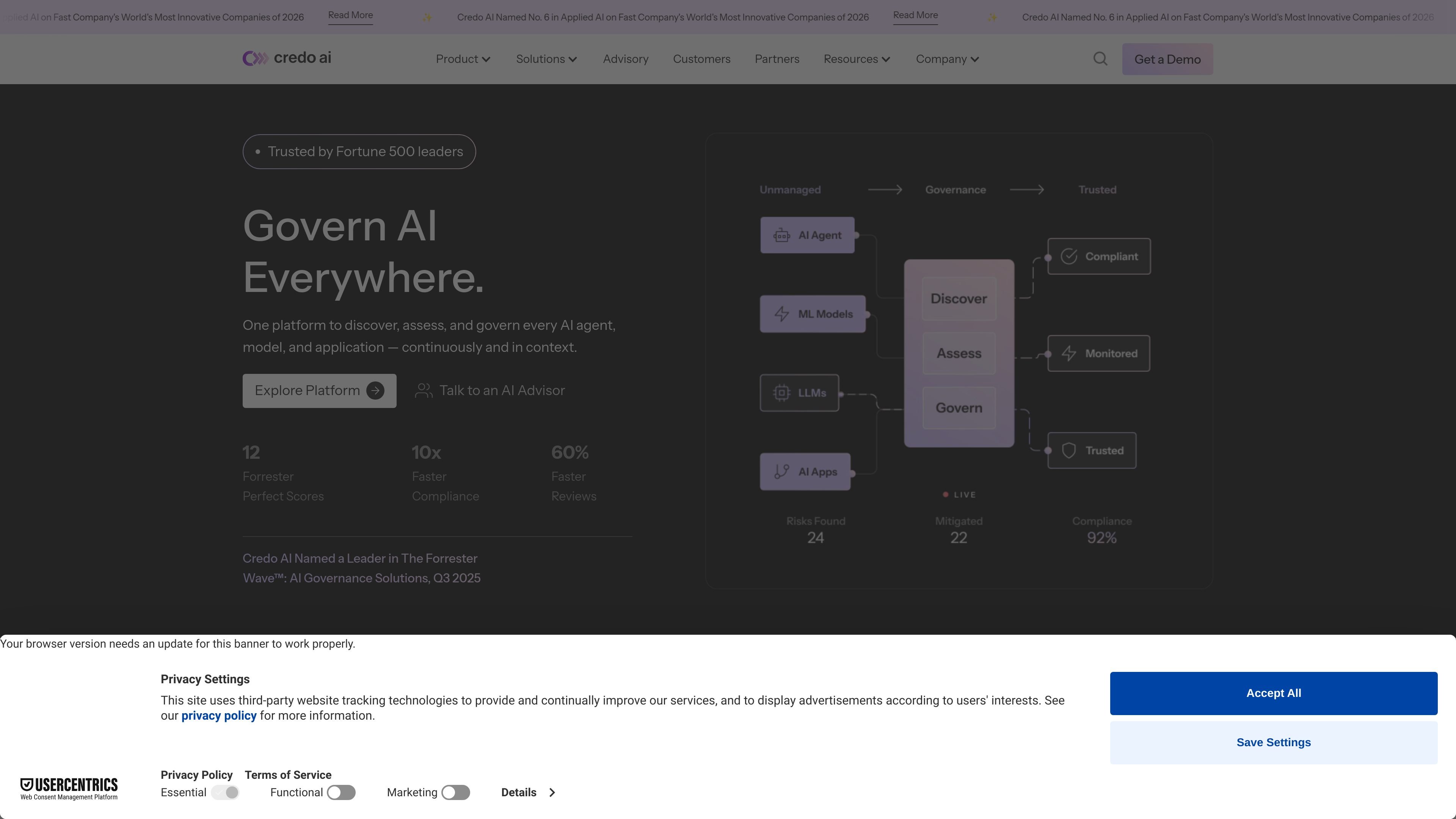Screen dimensions: 1456x819
Task: Open the privacy policy inline link
Action: point(219,715)
